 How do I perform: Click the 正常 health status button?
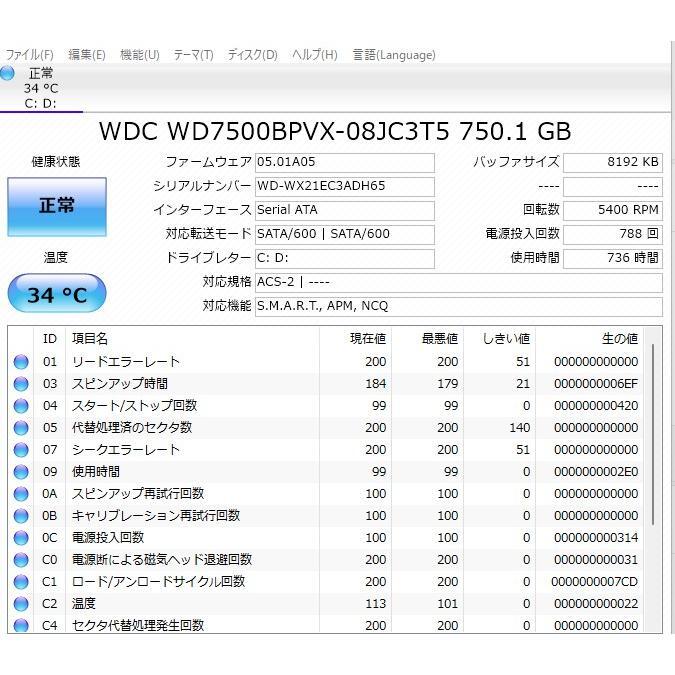[x=57, y=207]
